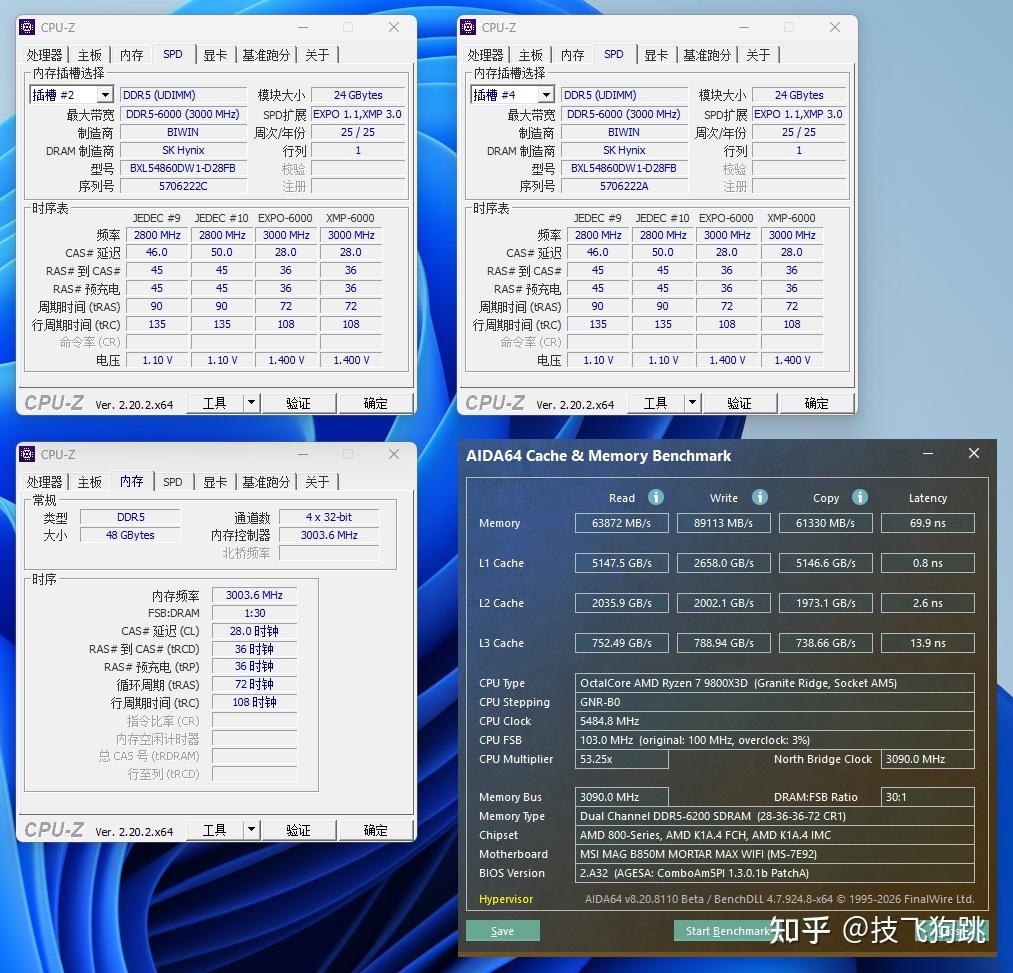Click FSB:DRAM ratio value 1:30

tap(255, 613)
